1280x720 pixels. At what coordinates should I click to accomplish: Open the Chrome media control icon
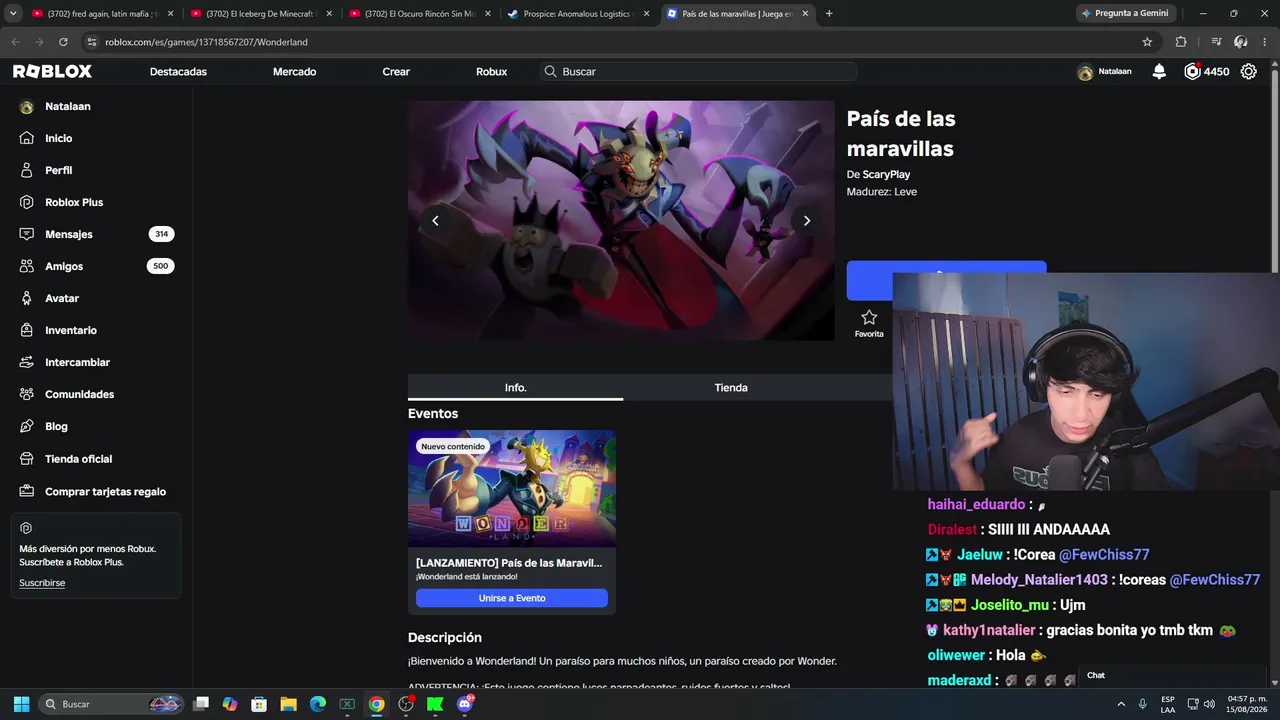click(x=1216, y=42)
